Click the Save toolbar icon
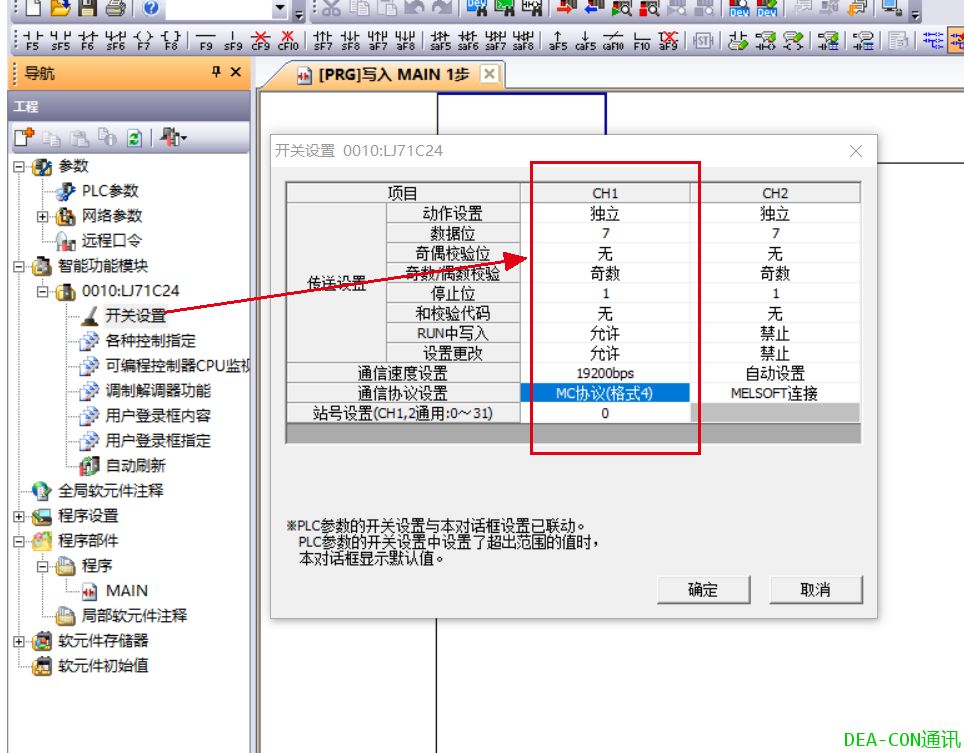964x753 pixels. point(86,11)
